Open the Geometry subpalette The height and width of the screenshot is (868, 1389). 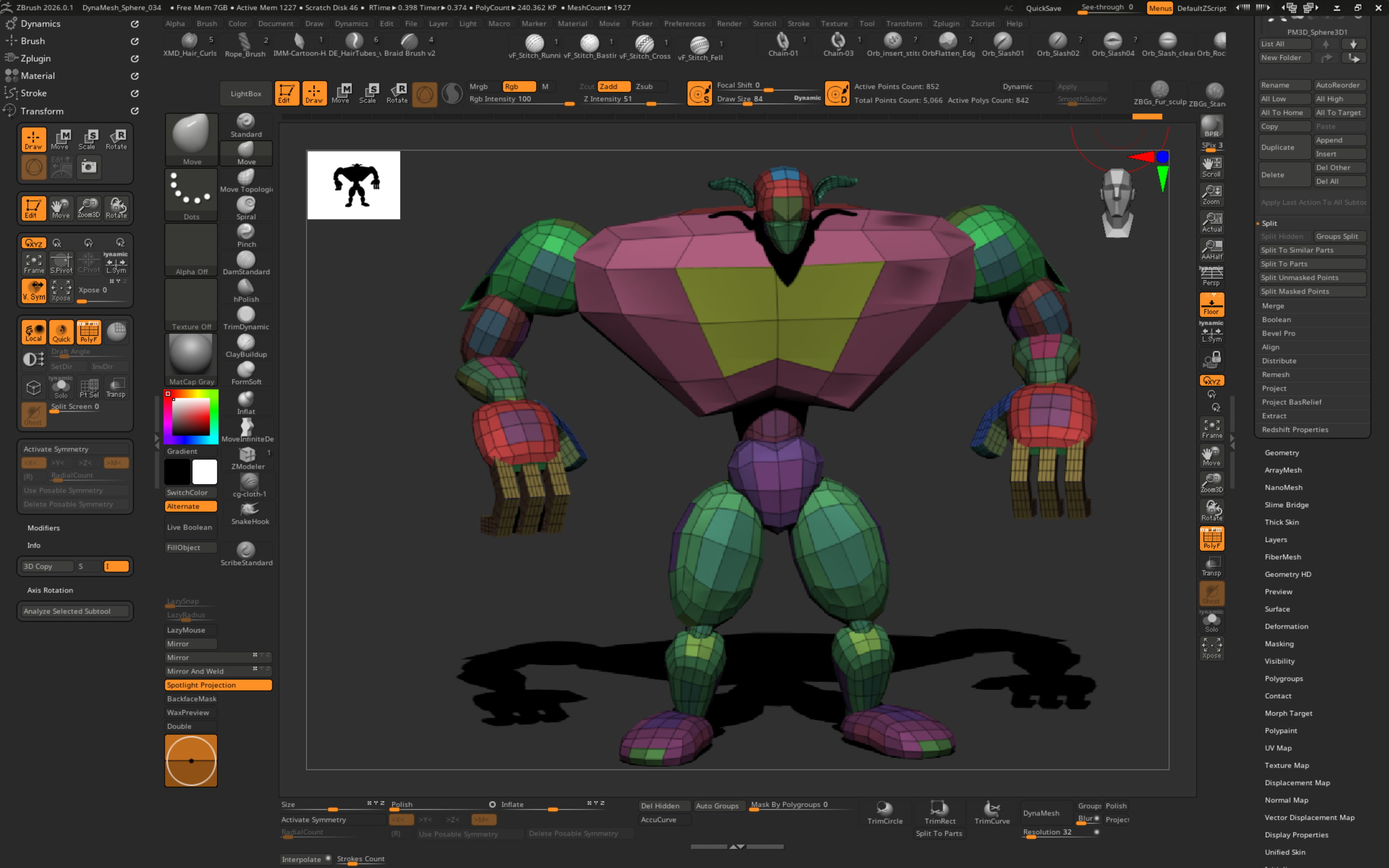click(x=1282, y=453)
